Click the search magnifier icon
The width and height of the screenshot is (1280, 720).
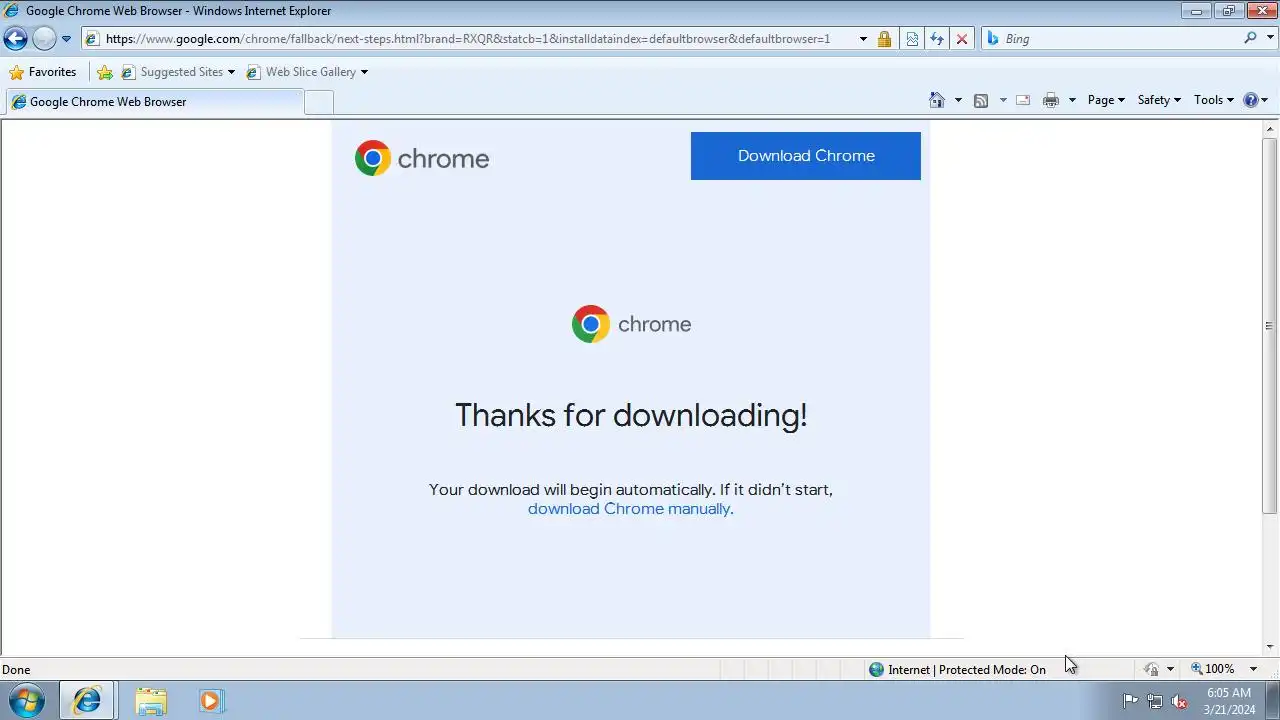pos(1250,38)
